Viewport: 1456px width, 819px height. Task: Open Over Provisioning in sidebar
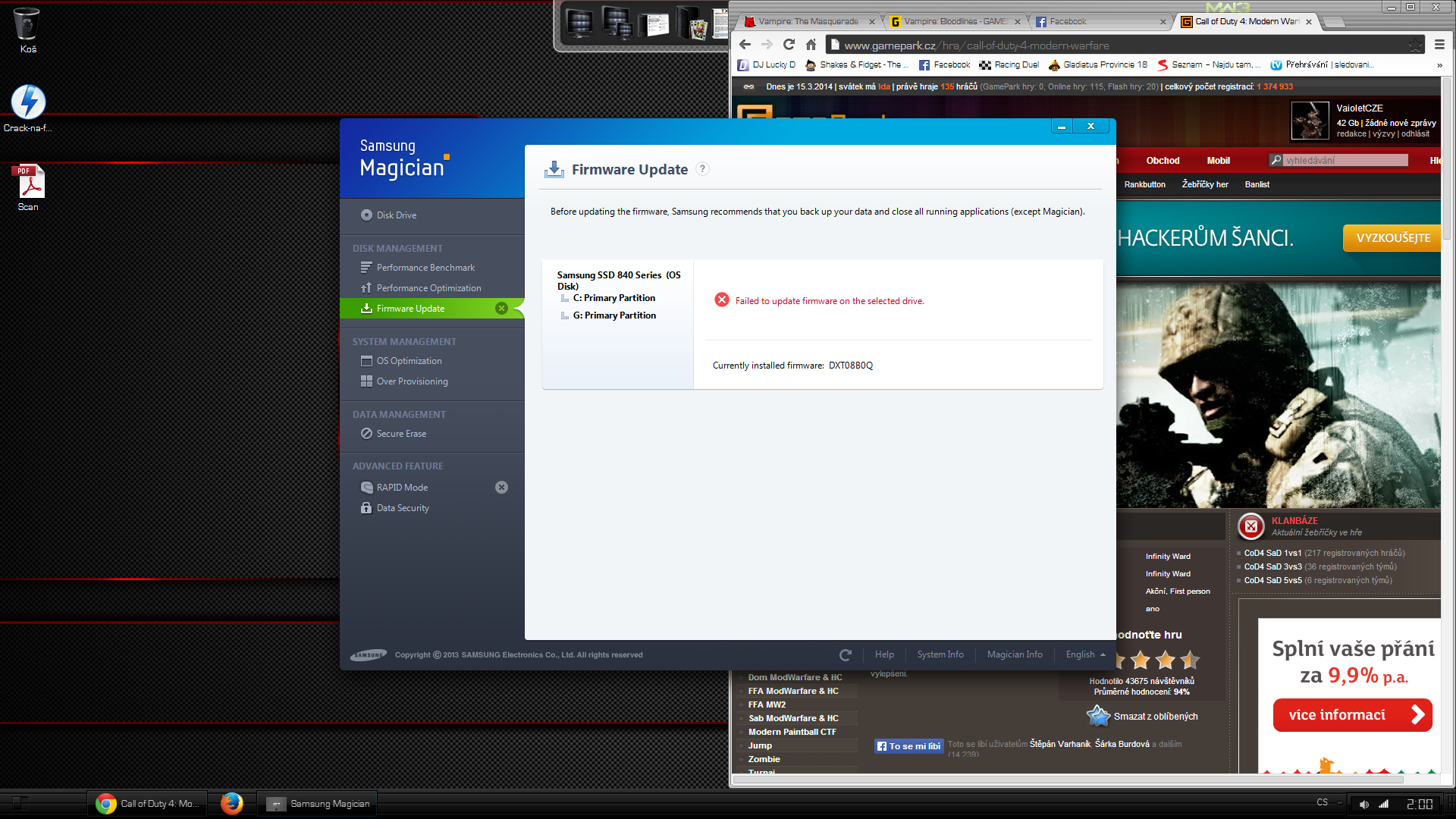click(x=412, y=381)
